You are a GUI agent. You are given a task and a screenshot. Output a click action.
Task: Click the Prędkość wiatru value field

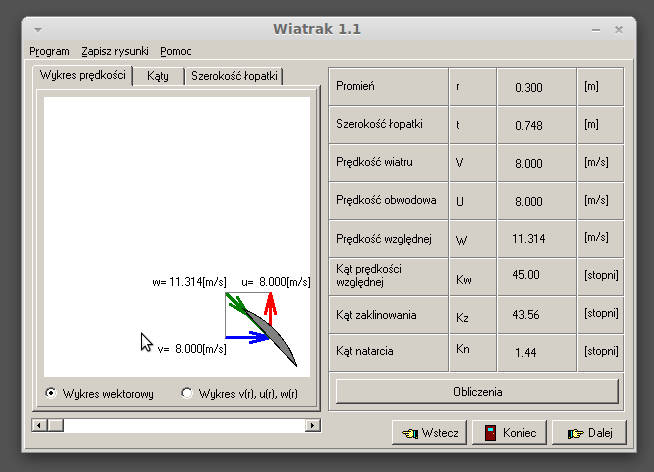pos(528,163)
